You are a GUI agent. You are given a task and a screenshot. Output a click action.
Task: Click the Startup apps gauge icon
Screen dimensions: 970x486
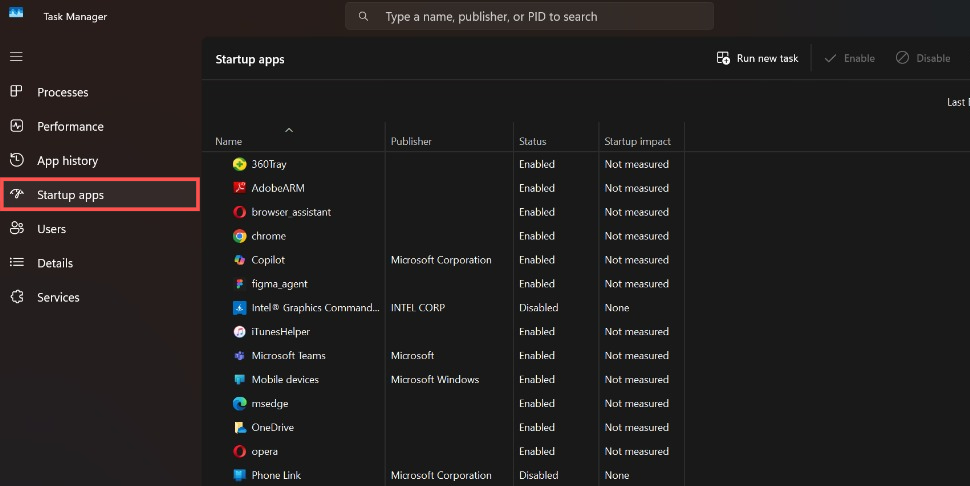tap(17, 194)
